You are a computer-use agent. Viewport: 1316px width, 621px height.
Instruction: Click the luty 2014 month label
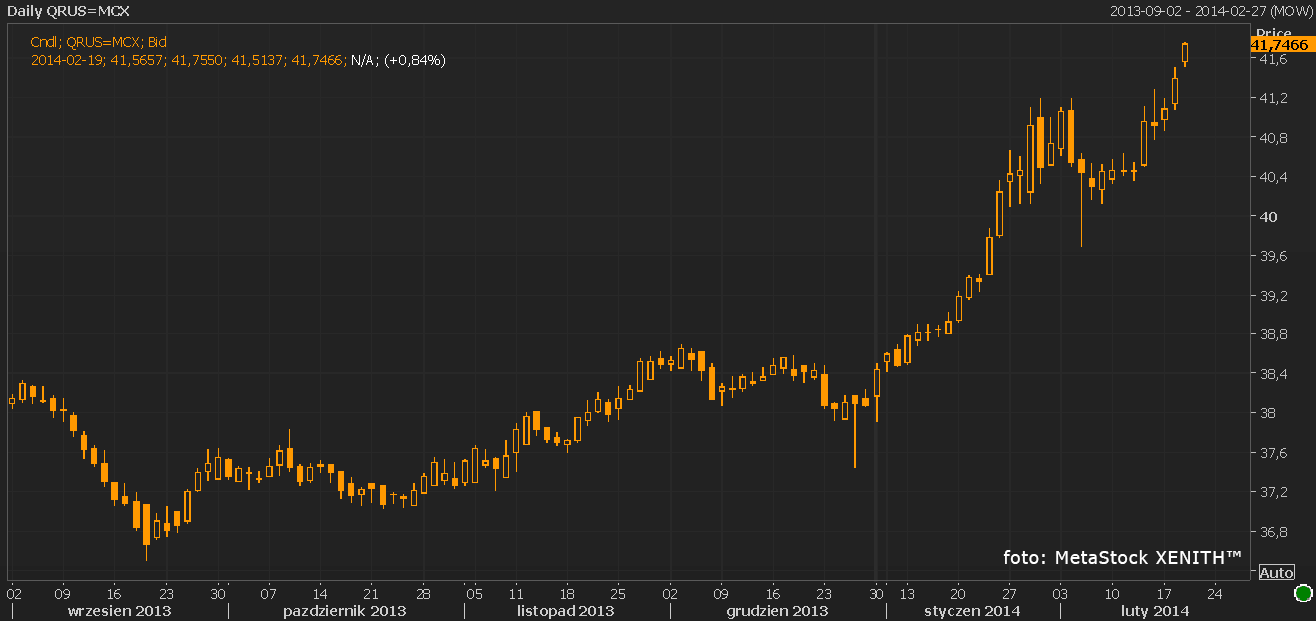[1154, 610]
